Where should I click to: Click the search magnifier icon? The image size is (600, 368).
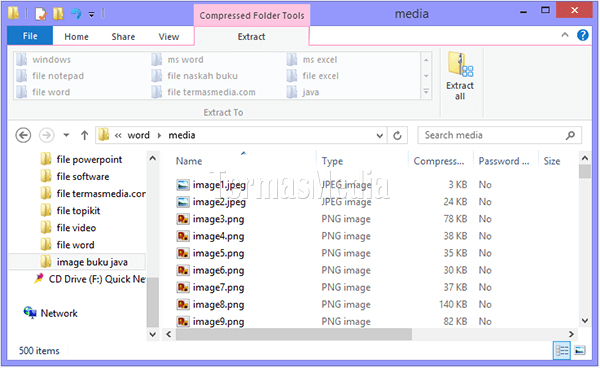click(570, 135)
